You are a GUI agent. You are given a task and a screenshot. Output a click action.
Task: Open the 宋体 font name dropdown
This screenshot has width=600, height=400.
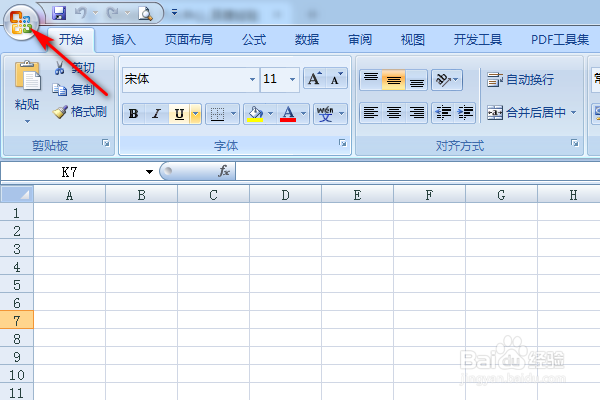(252, 79)
